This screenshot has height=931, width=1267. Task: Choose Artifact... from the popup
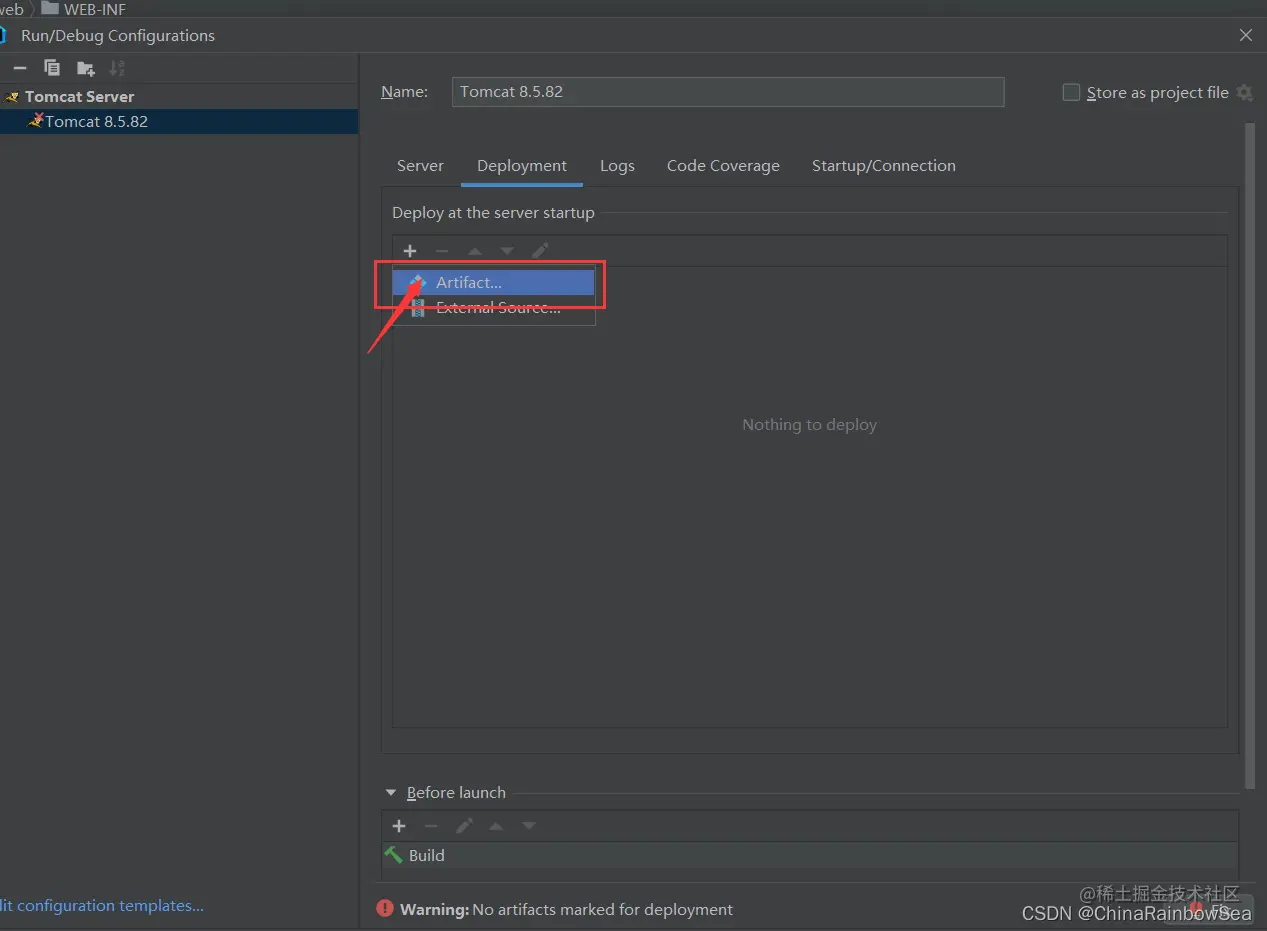[x=494, y=283]
